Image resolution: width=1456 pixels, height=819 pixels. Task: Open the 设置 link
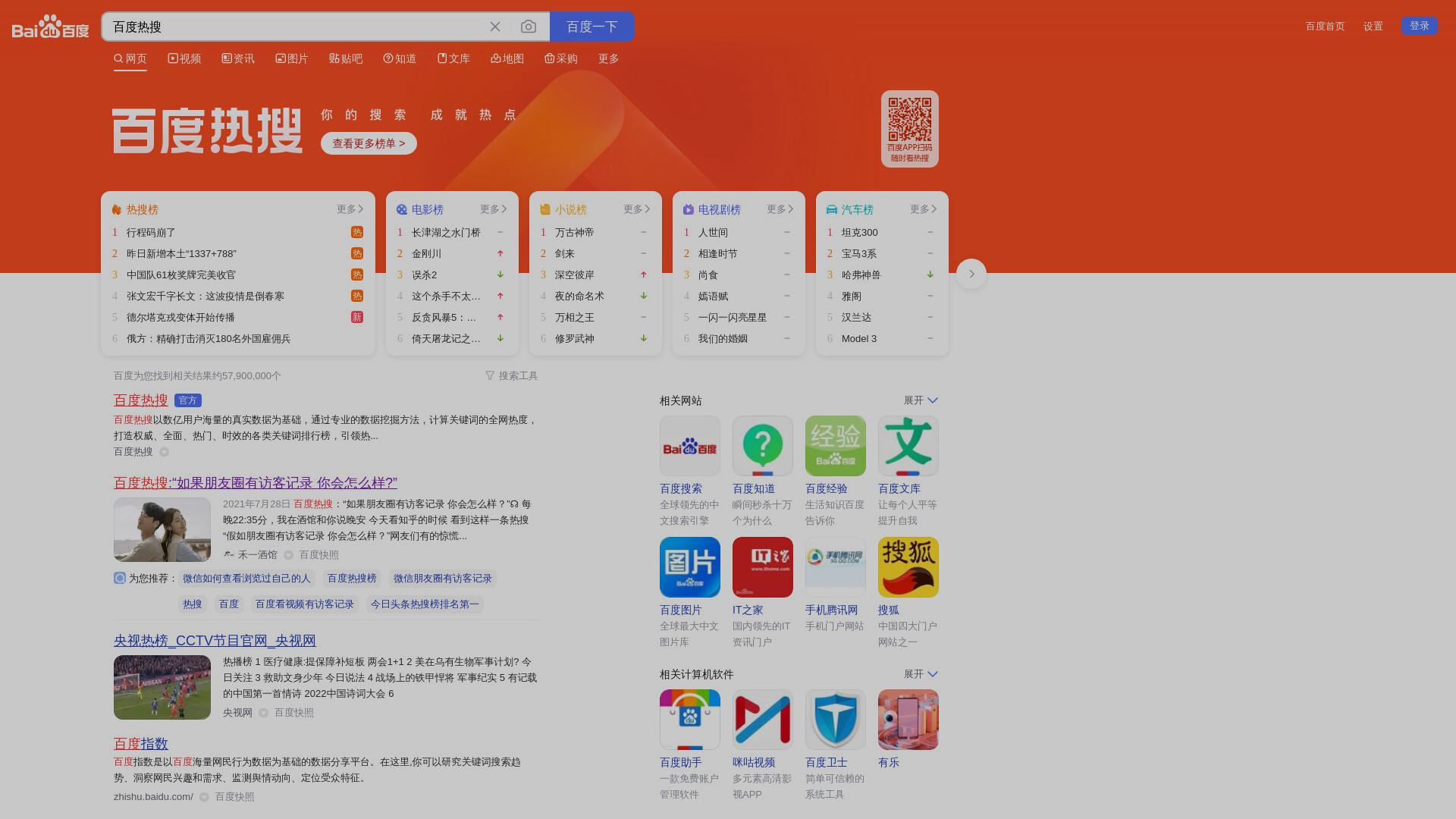(1373, 26)
